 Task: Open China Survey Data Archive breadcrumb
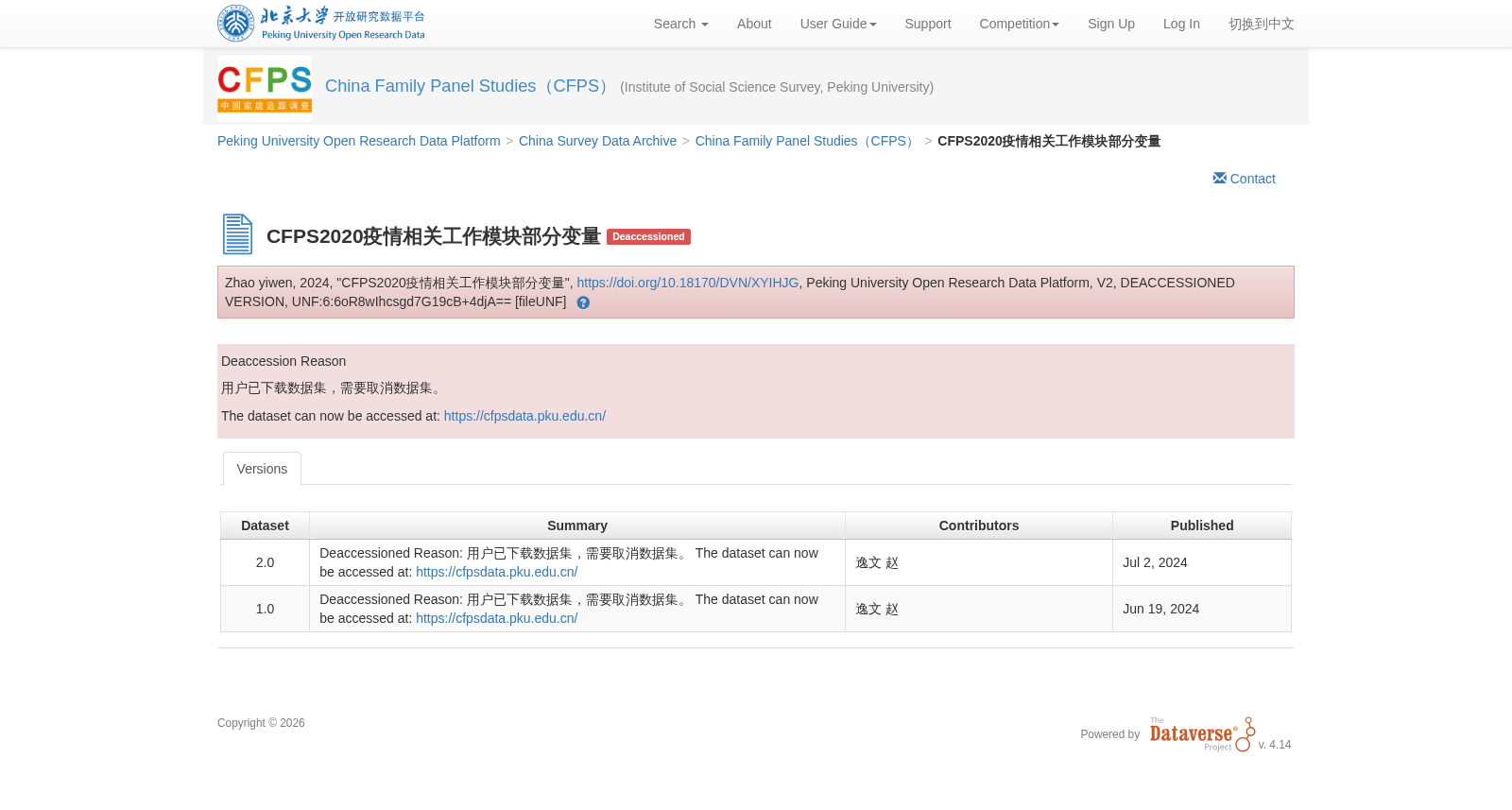pyautogui.click(x=597, y=141)
